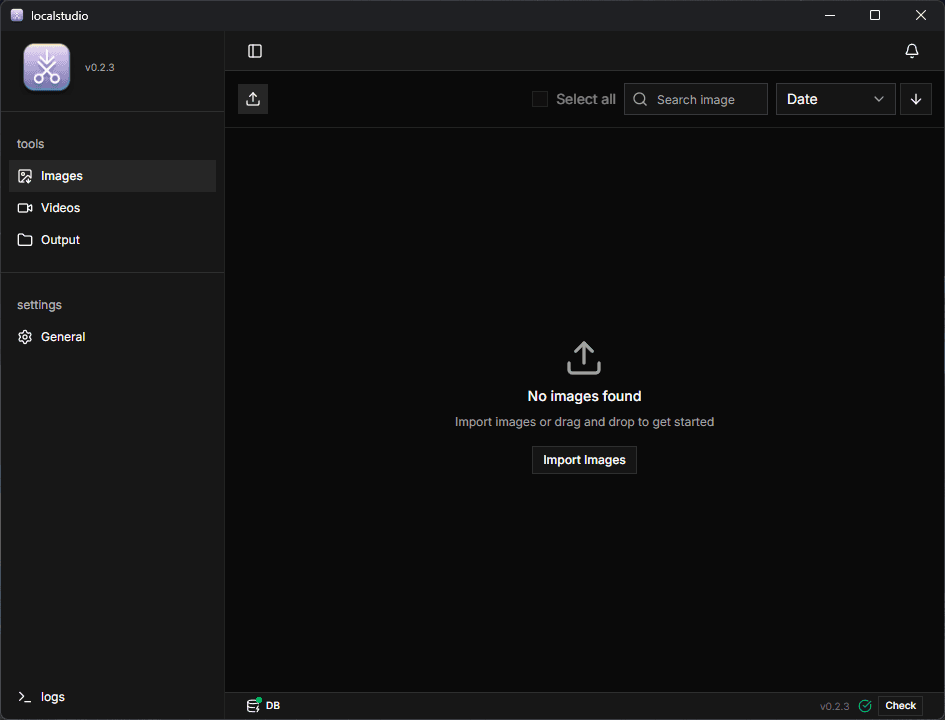Screen dimensions: 945x720
Task: Click the magnifier search icon
Action: (640, 99)
